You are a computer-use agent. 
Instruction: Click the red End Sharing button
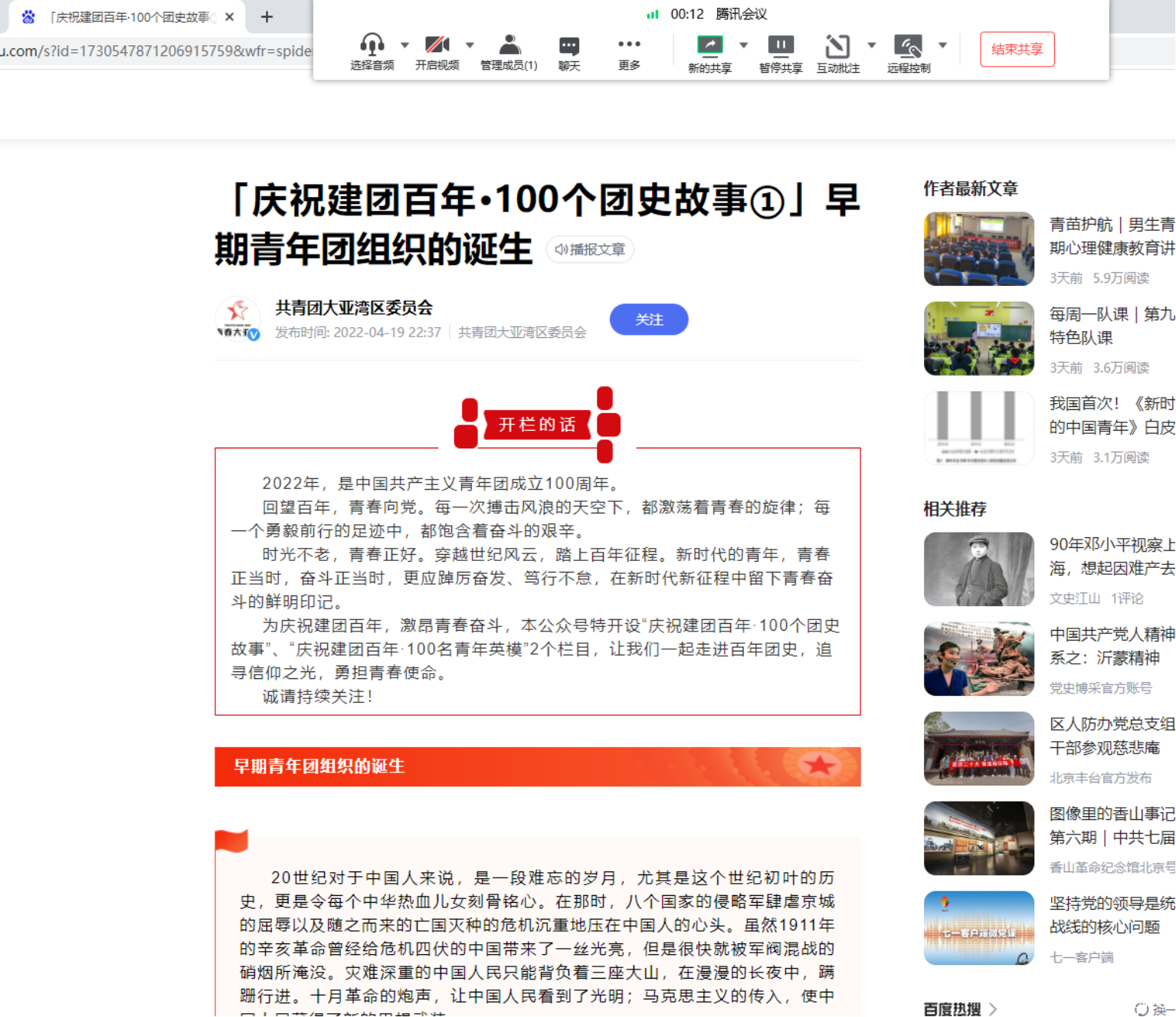(1017, 49)
